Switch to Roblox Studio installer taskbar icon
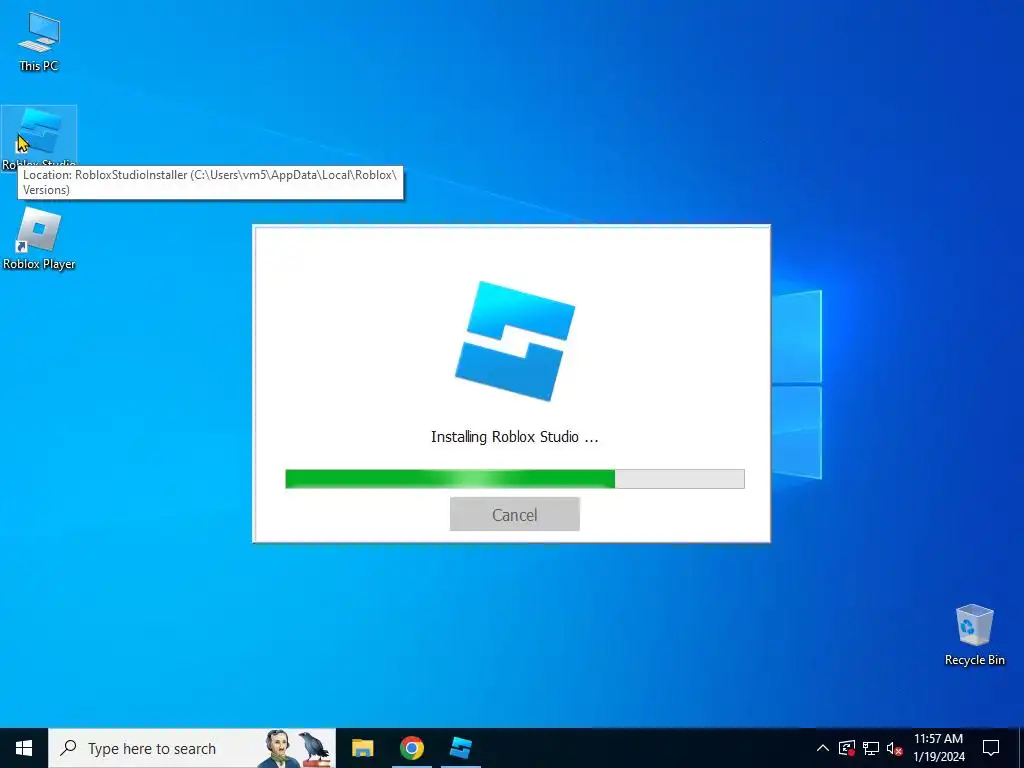 pyautogui.click(x=461, y=748)
